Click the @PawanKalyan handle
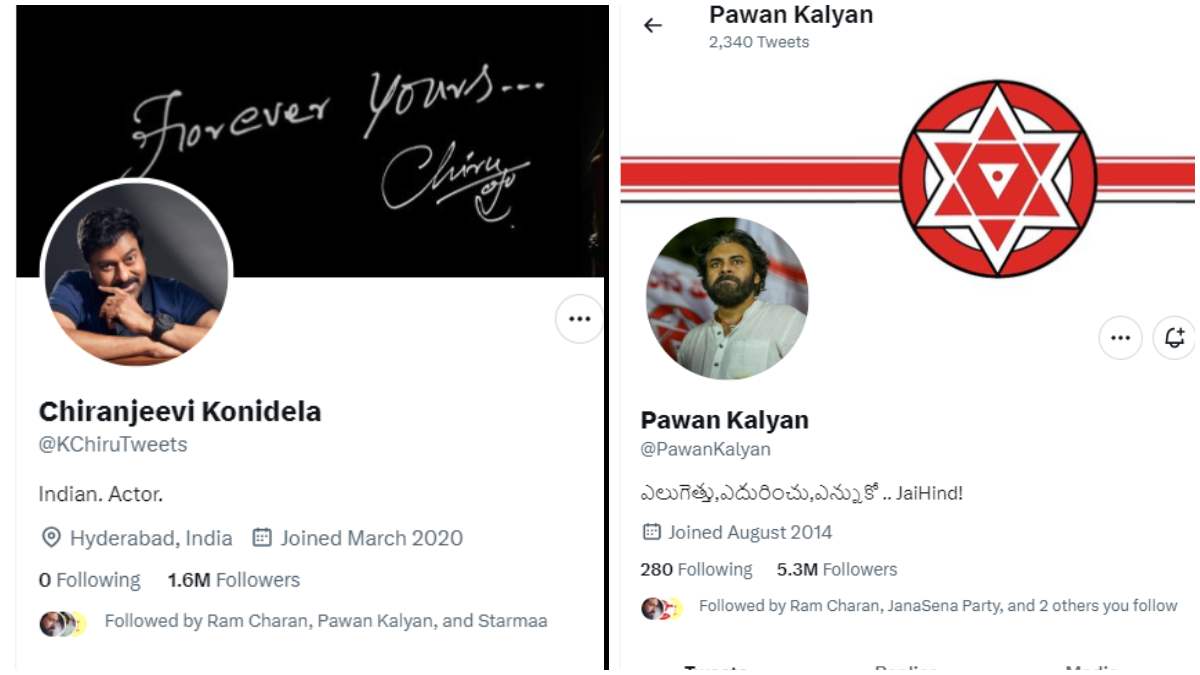The width and height of the screenshot is (1200, 675). 705,450
